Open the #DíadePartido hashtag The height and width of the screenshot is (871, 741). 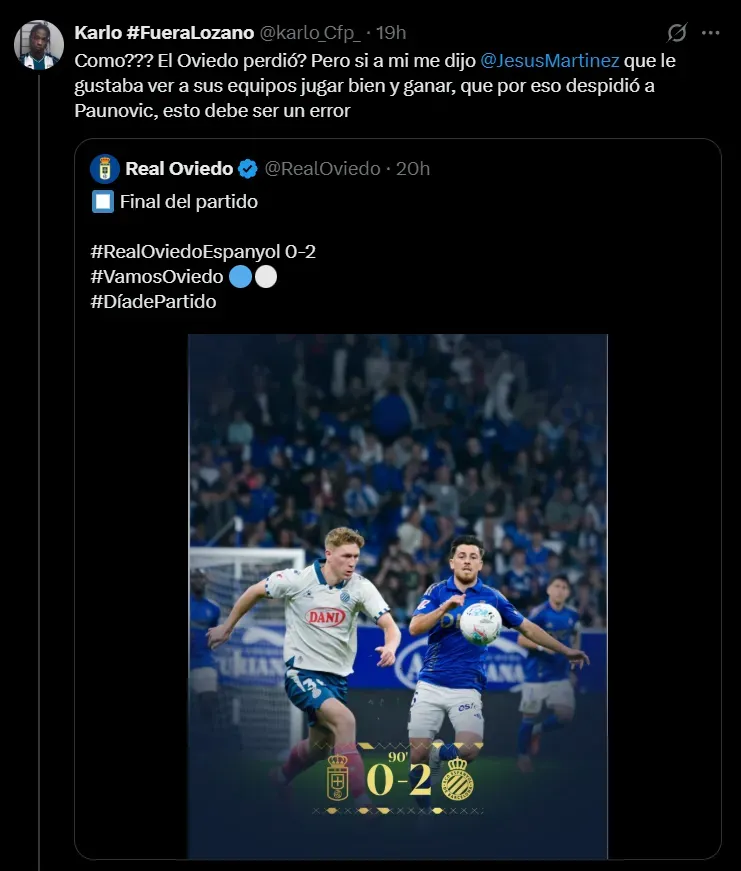[153, 302]
